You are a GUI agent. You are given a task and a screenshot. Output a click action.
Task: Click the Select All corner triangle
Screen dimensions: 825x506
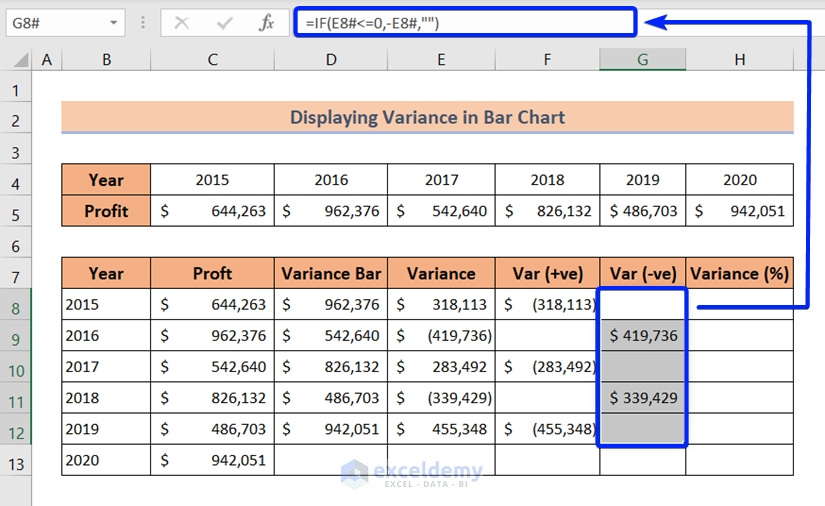[21, 60]
